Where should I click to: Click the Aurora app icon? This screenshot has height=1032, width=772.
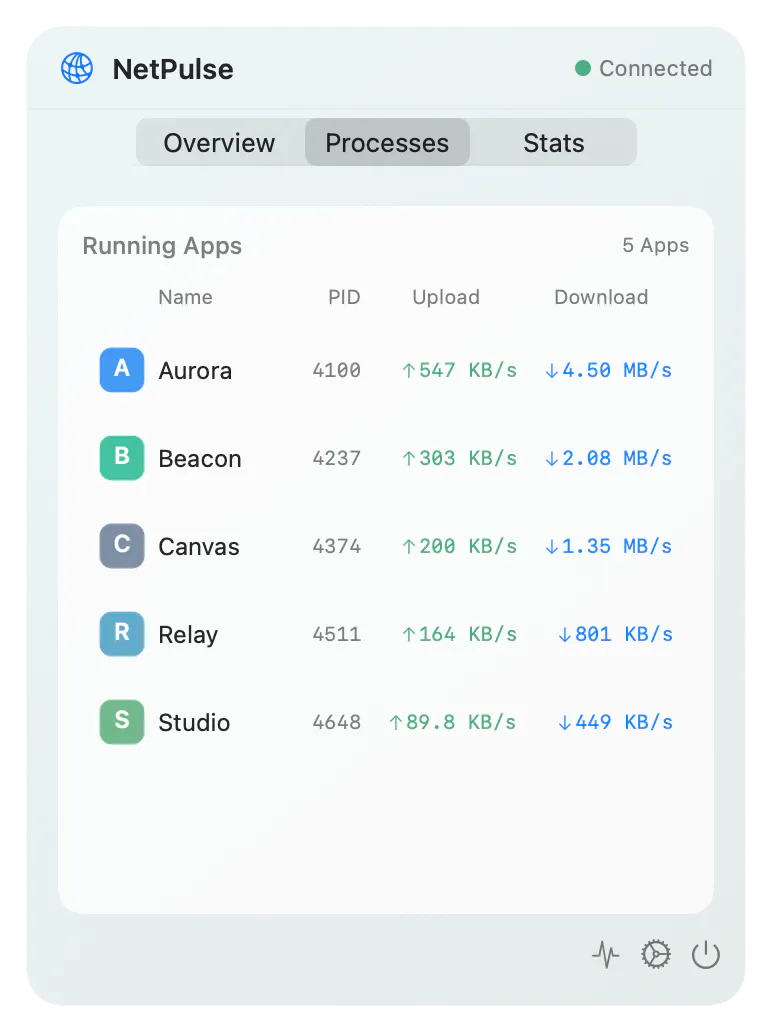click(122, 370)
